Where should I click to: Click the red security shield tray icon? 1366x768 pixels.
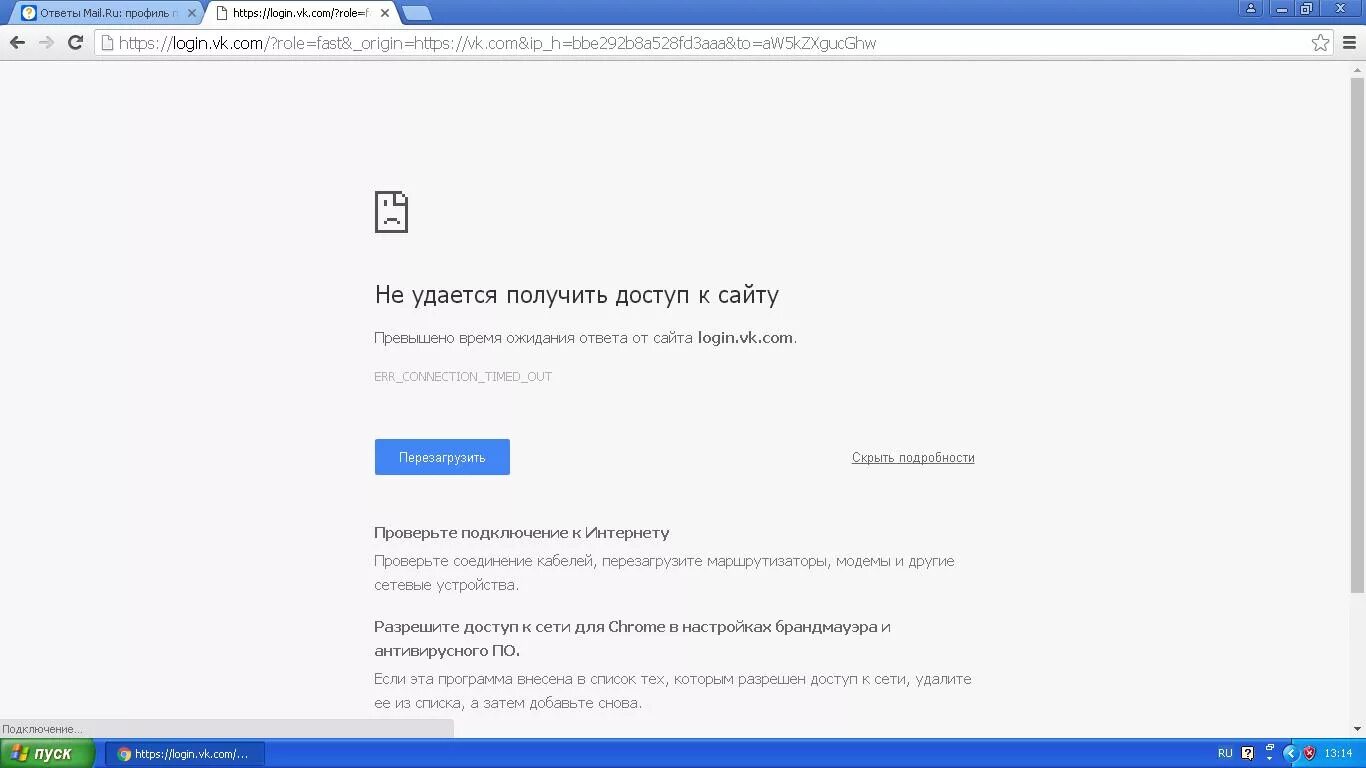coord(1309,753)
